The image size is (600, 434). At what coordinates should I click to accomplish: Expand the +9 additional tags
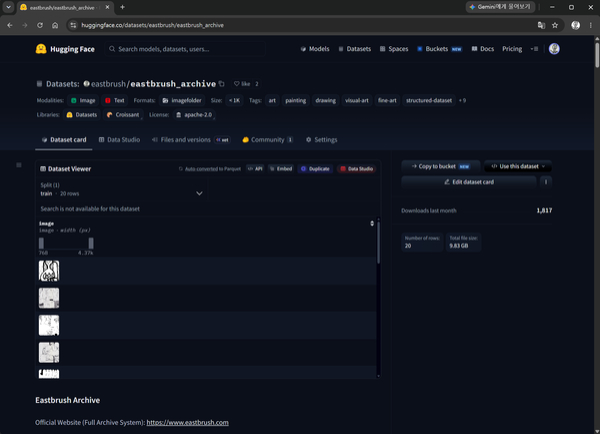click(x=462, y=100)
